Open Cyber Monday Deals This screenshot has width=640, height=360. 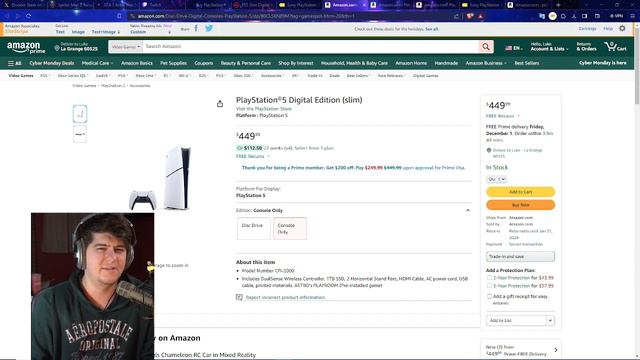click(x=51, y=63)
